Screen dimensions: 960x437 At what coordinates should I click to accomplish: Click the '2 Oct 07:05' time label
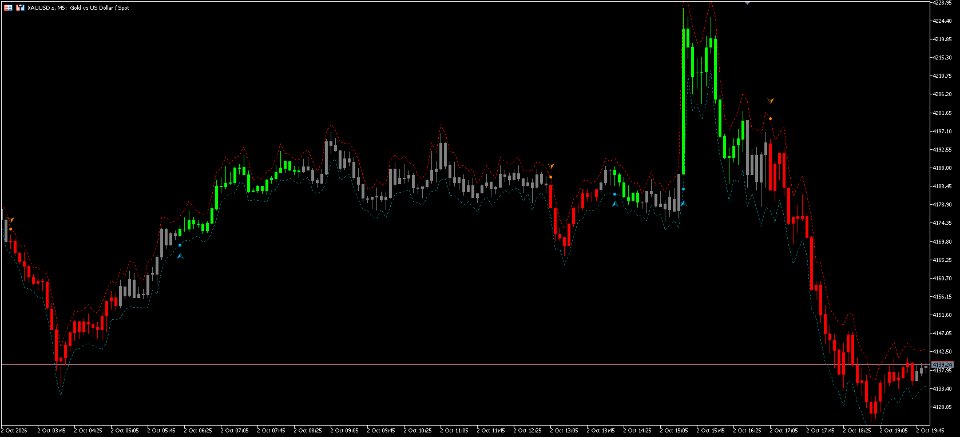tap(236, 430)
